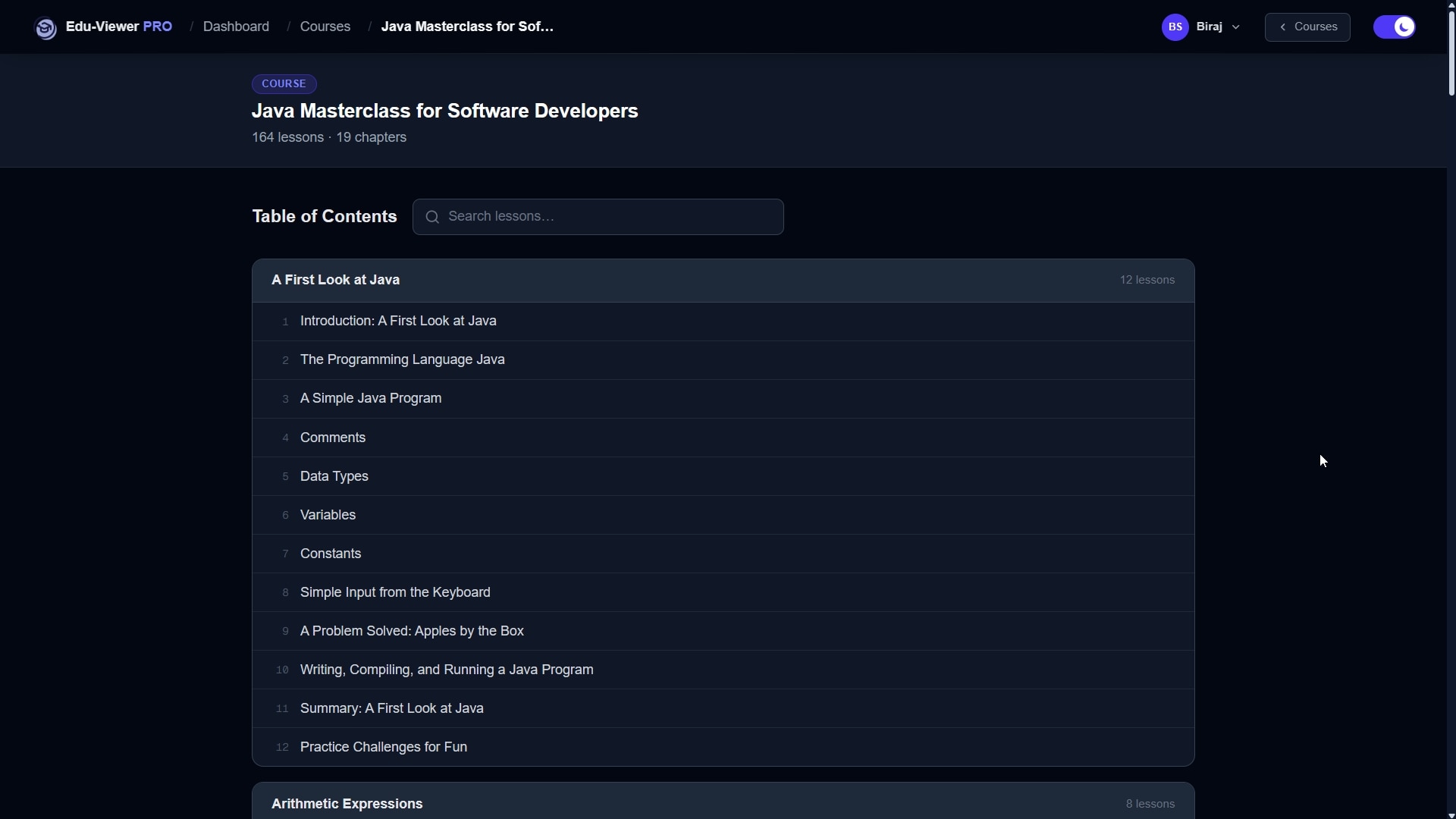This screenshot has height=819, width=1456.
Task: Click the moon icon on the theme switch
Action: tap(1404, 27)
